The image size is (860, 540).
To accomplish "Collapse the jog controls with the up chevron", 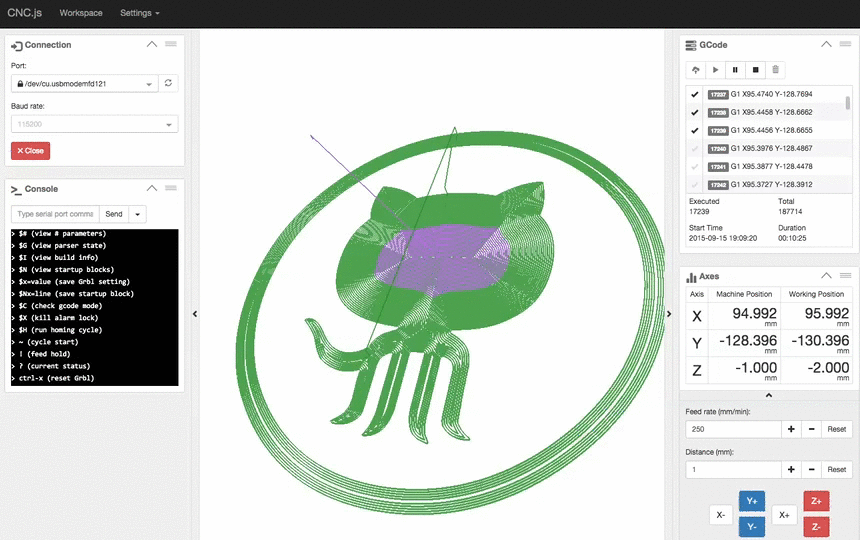I will [768, 395].
